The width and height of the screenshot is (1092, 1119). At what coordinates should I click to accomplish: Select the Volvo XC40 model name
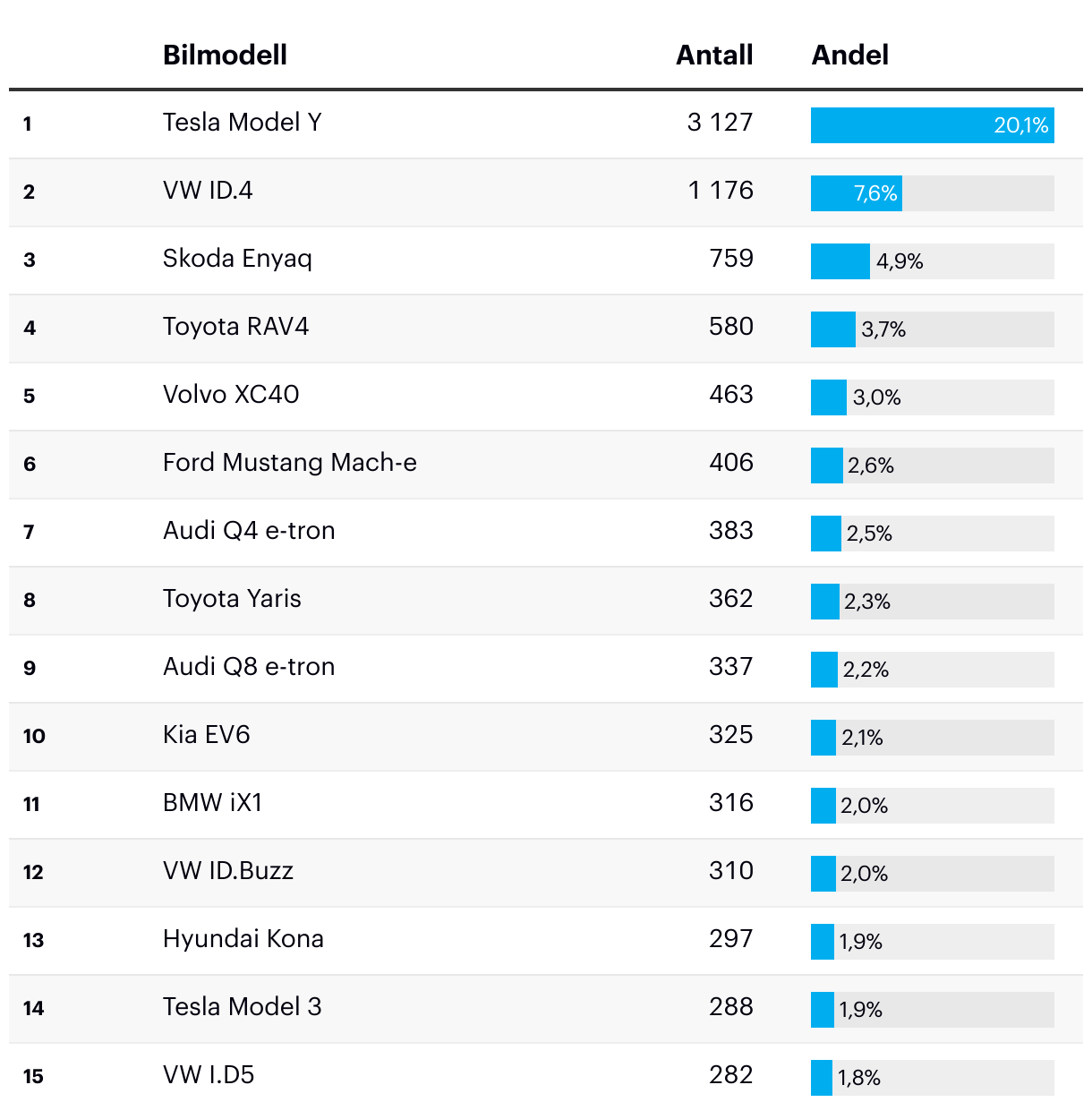[231, 395]
